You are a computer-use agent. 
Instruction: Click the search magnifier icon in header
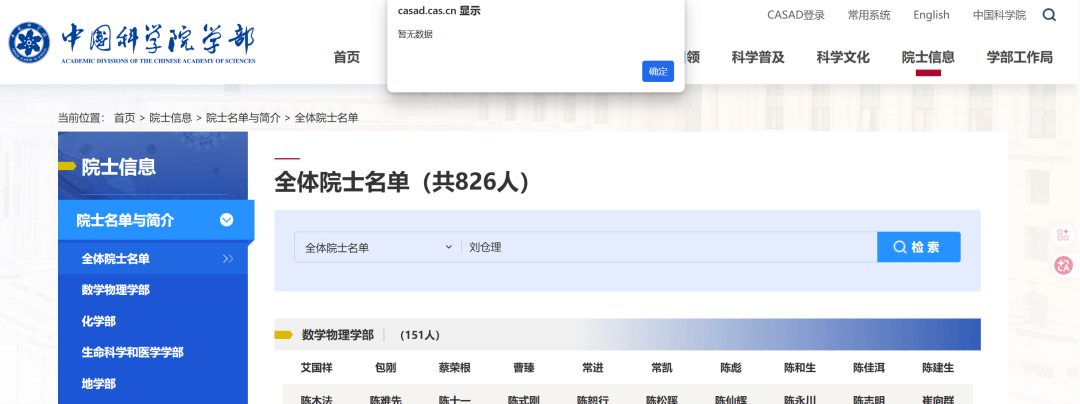click(x=1049, y=15)
